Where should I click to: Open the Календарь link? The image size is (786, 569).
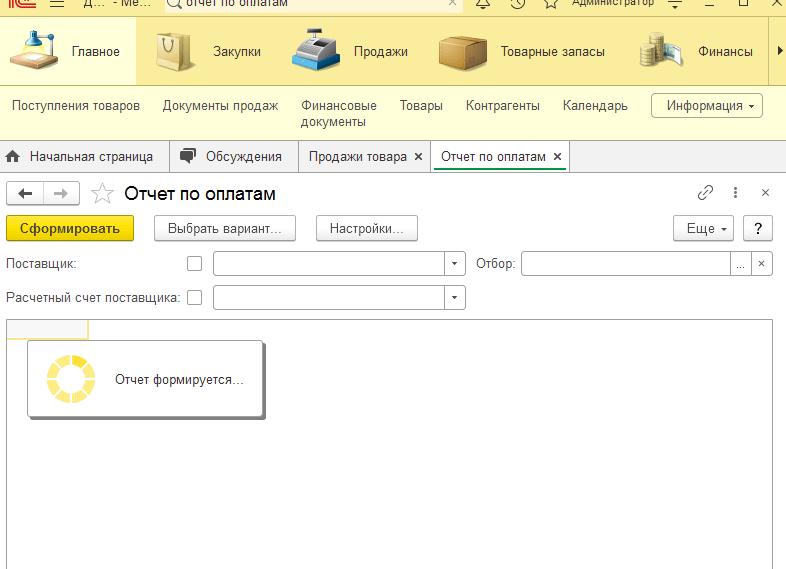click(595, 106)
